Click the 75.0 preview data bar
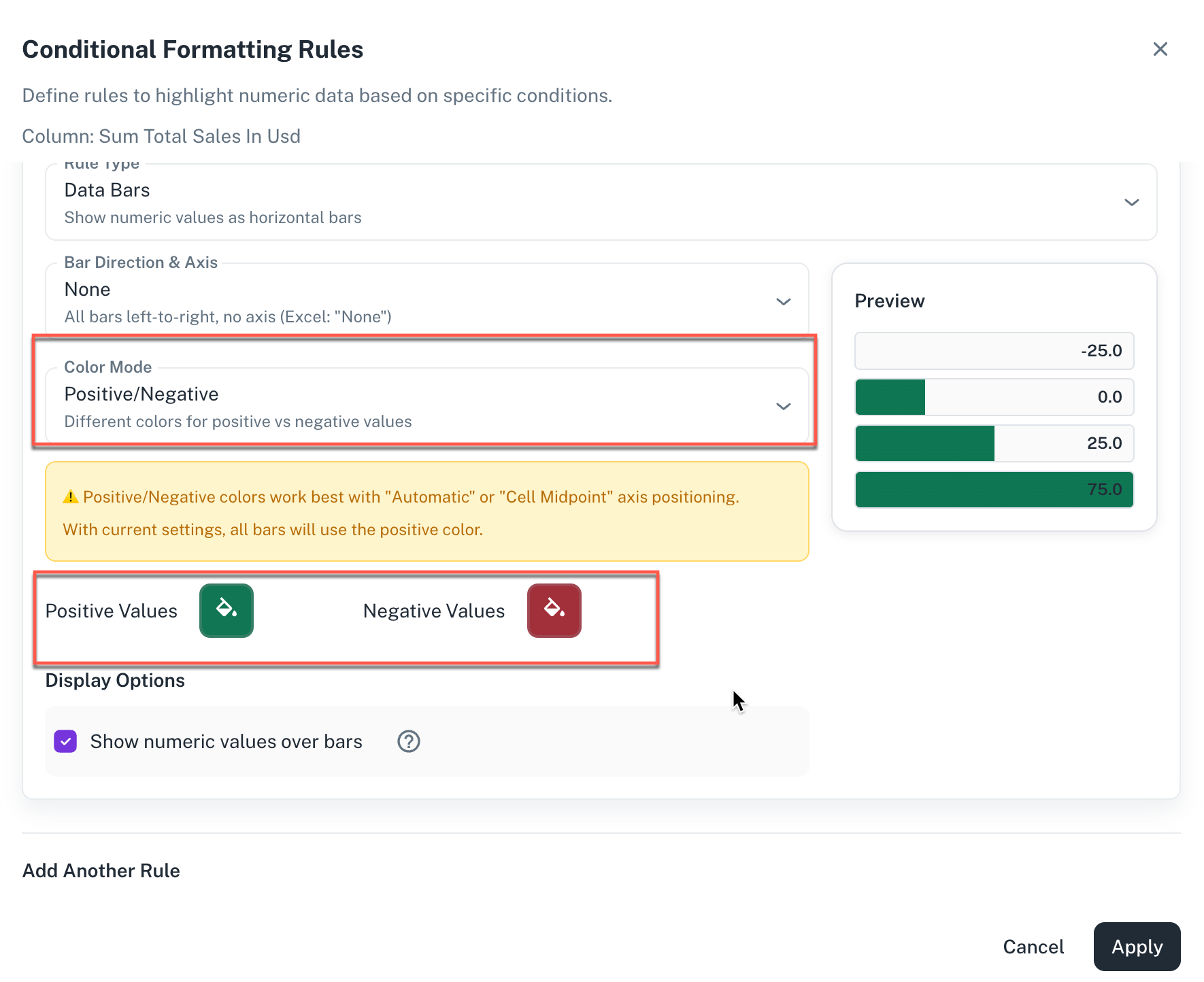Image resolution: width=1204 pixels, height=982 pixels. point(993,490)
